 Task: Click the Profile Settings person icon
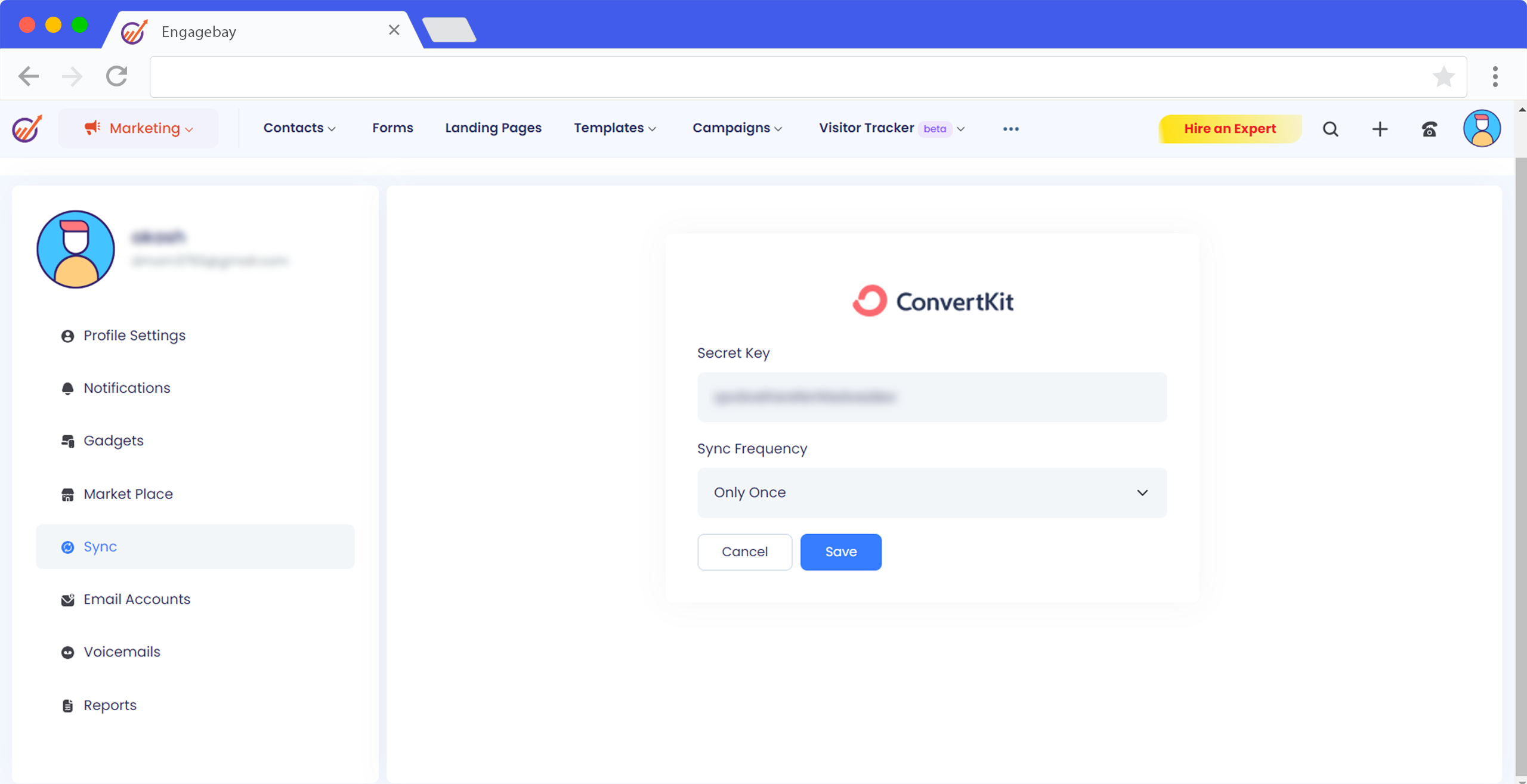point(67,336)
